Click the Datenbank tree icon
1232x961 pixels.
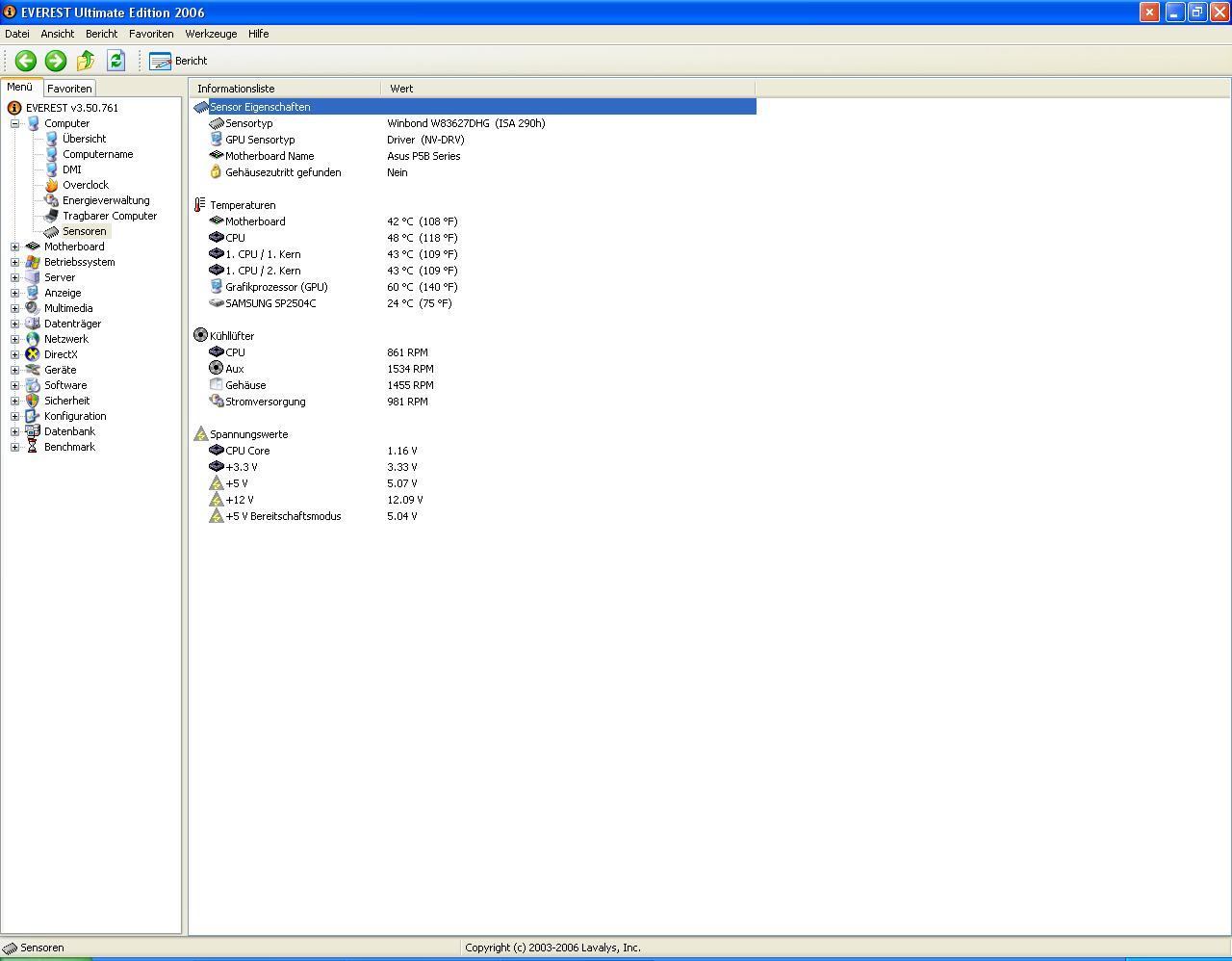tap(33, 431)
